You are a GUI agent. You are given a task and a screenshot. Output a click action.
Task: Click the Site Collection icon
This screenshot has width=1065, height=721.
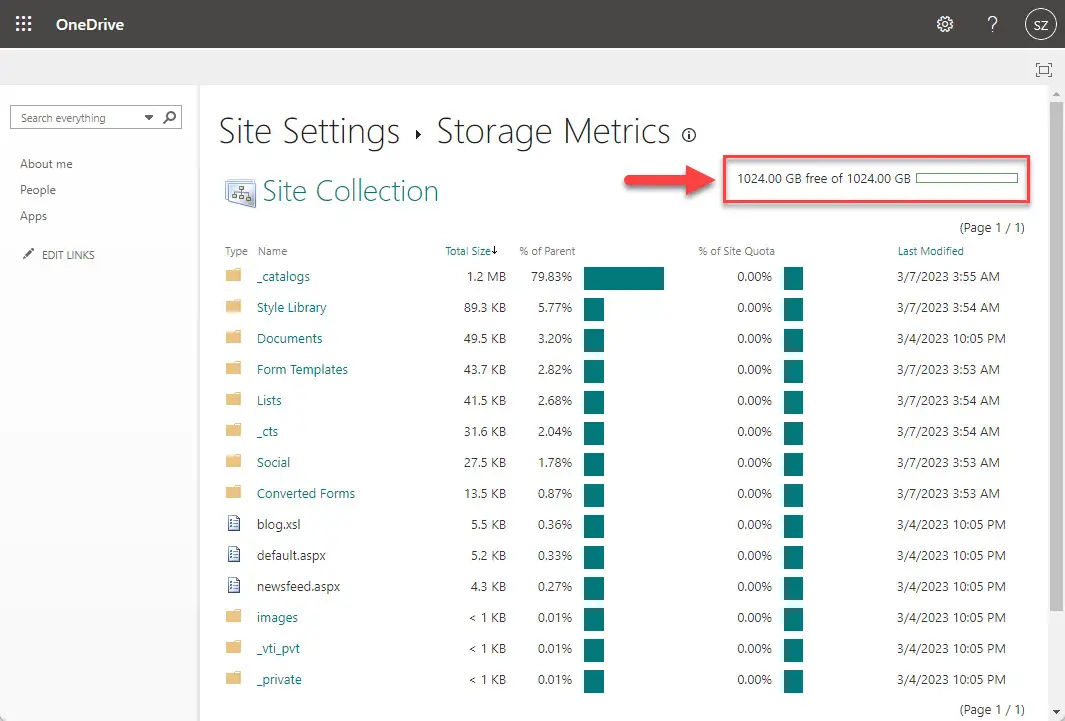[x=240, y=192]
